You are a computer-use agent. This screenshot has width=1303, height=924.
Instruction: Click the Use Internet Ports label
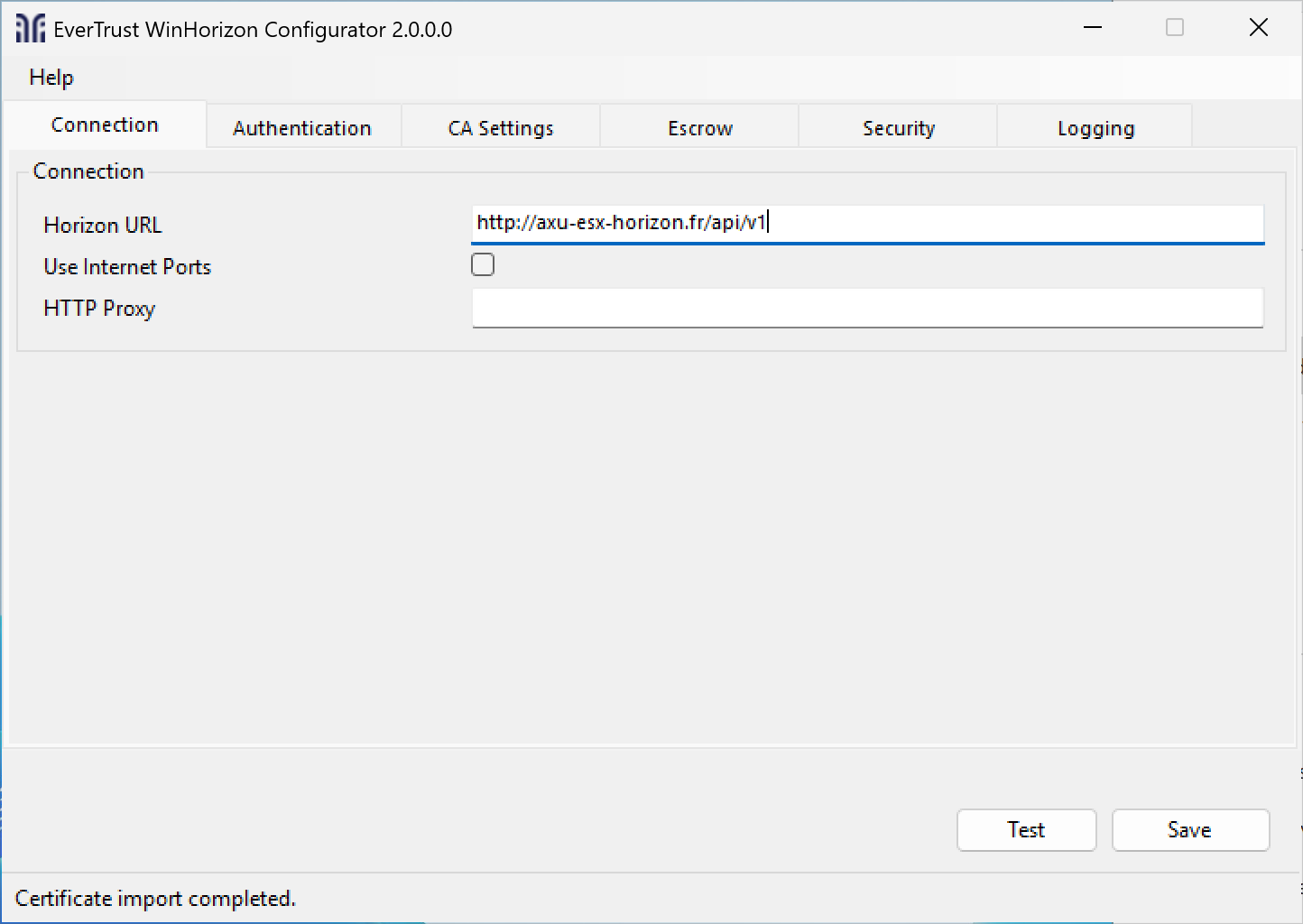pyautogui.click(x=126, y=266)
